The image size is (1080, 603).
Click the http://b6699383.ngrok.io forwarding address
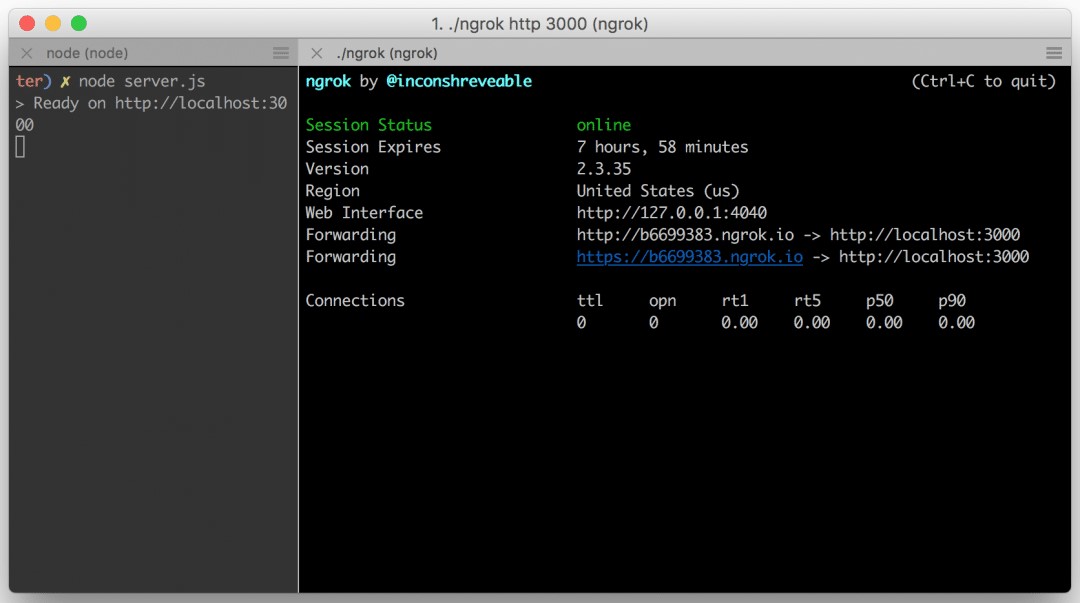click(685, 235)
